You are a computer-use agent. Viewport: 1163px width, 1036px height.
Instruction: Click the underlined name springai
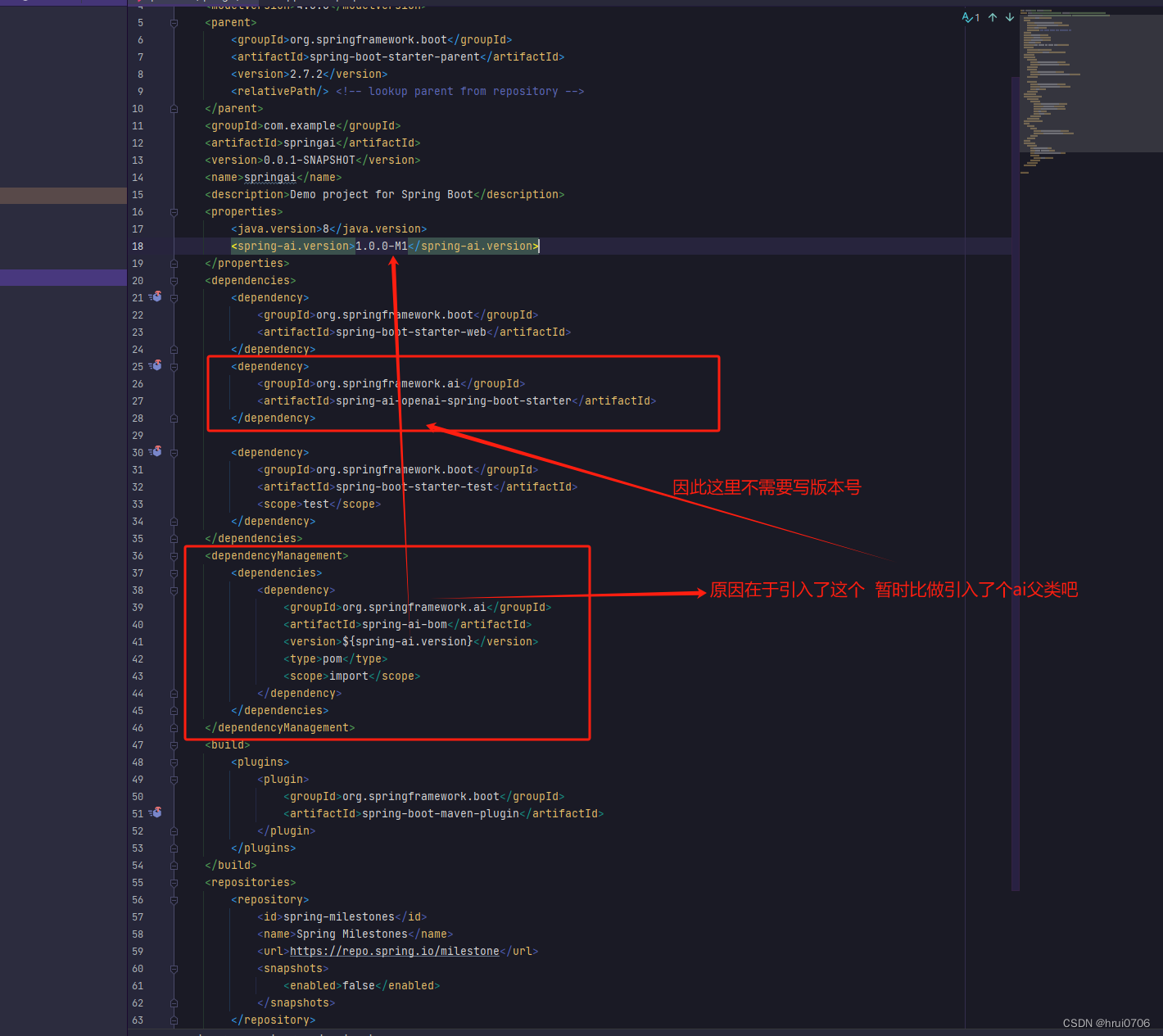click(270, 177)
